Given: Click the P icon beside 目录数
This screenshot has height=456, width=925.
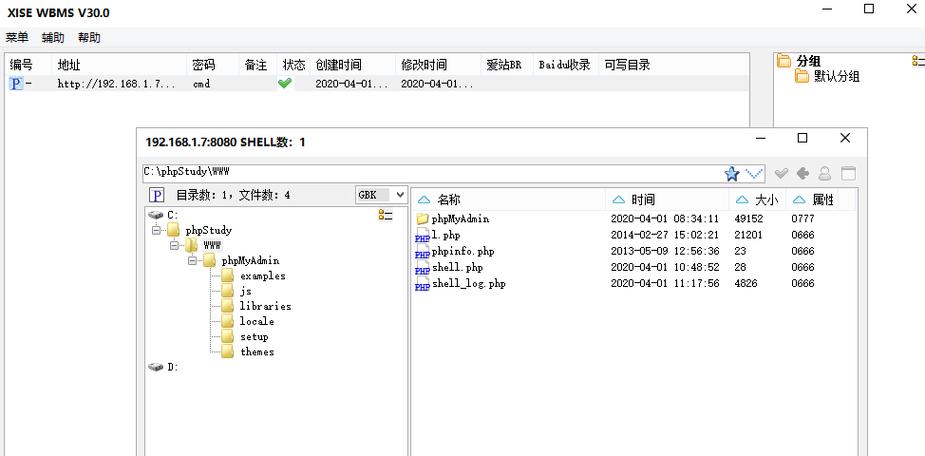Looking at the screenshot, I should [x=156, y=195].
